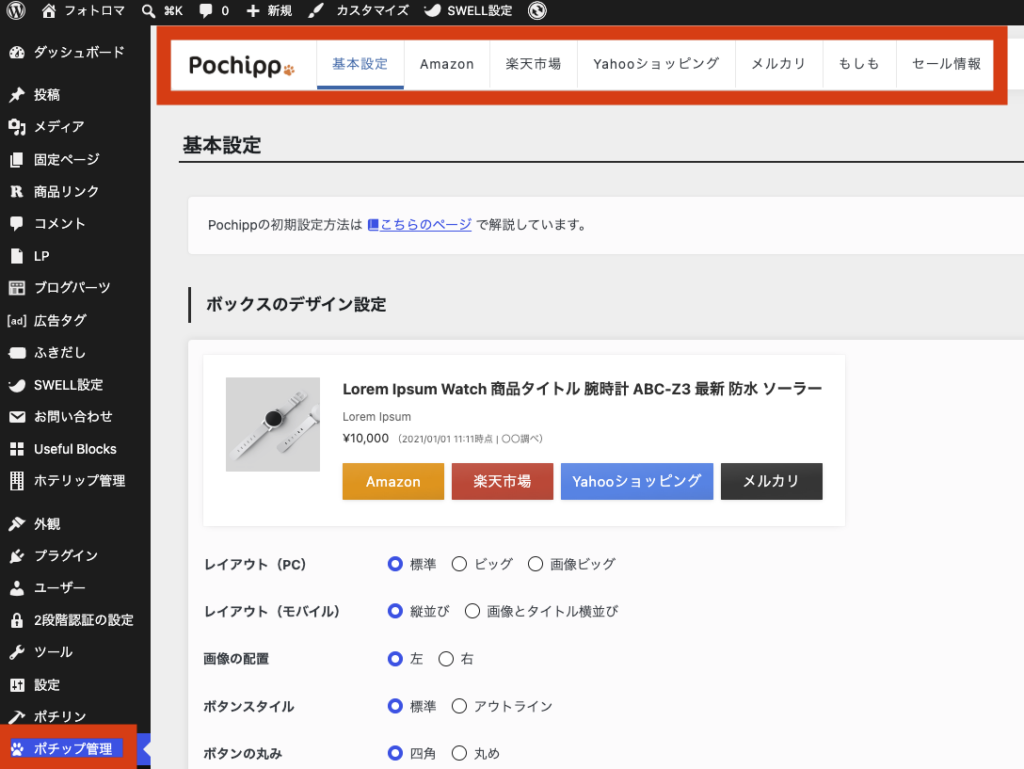
Task: Select 画像とタイトル横並び mobile layout
Action: tap(472, 611)
